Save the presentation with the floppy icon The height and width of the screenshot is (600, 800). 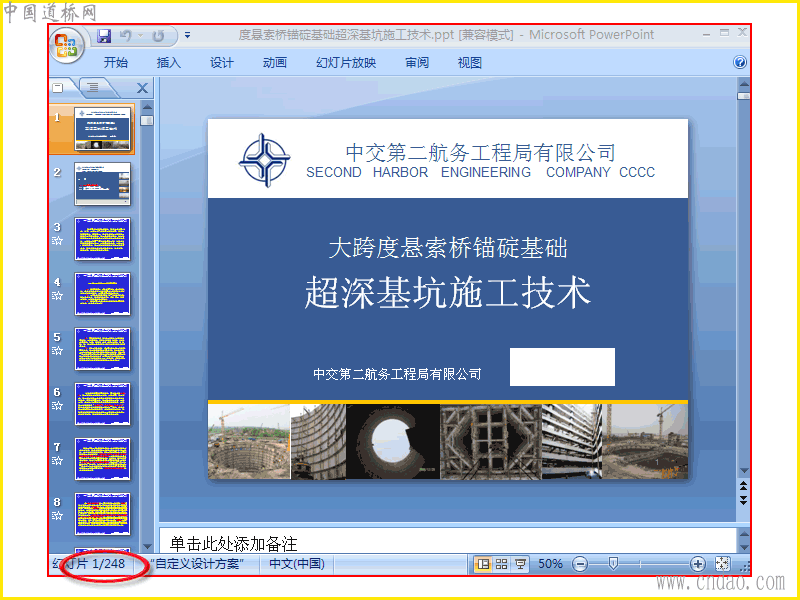104,36
